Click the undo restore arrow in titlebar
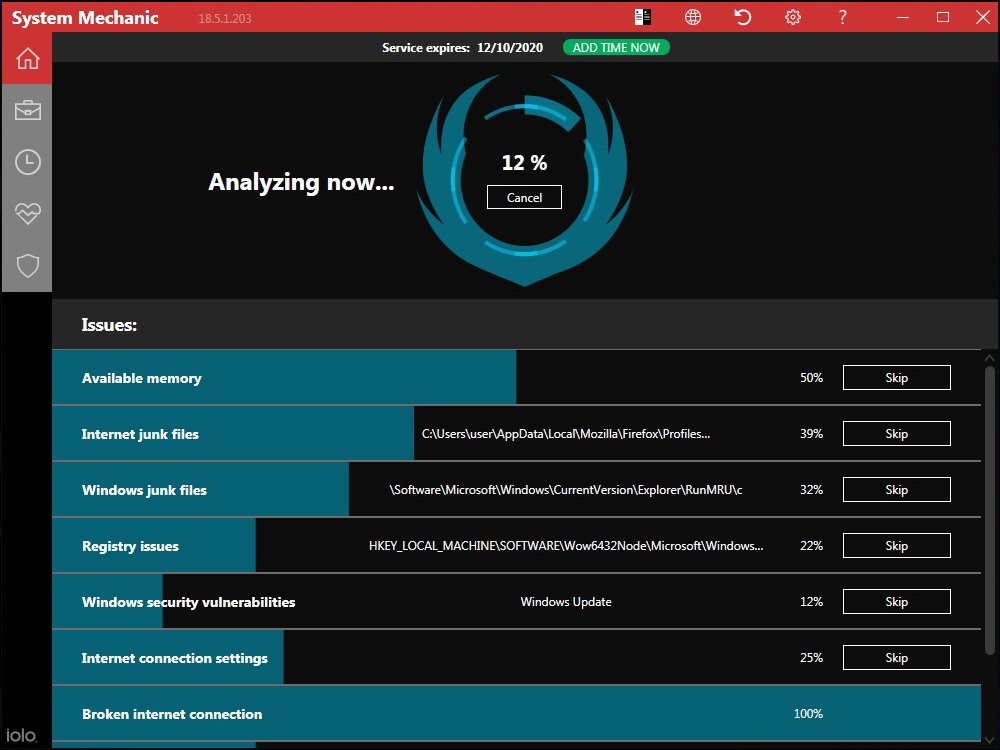Image resolution: width=1000 pixels, height=750 pixels. (742, 17)
